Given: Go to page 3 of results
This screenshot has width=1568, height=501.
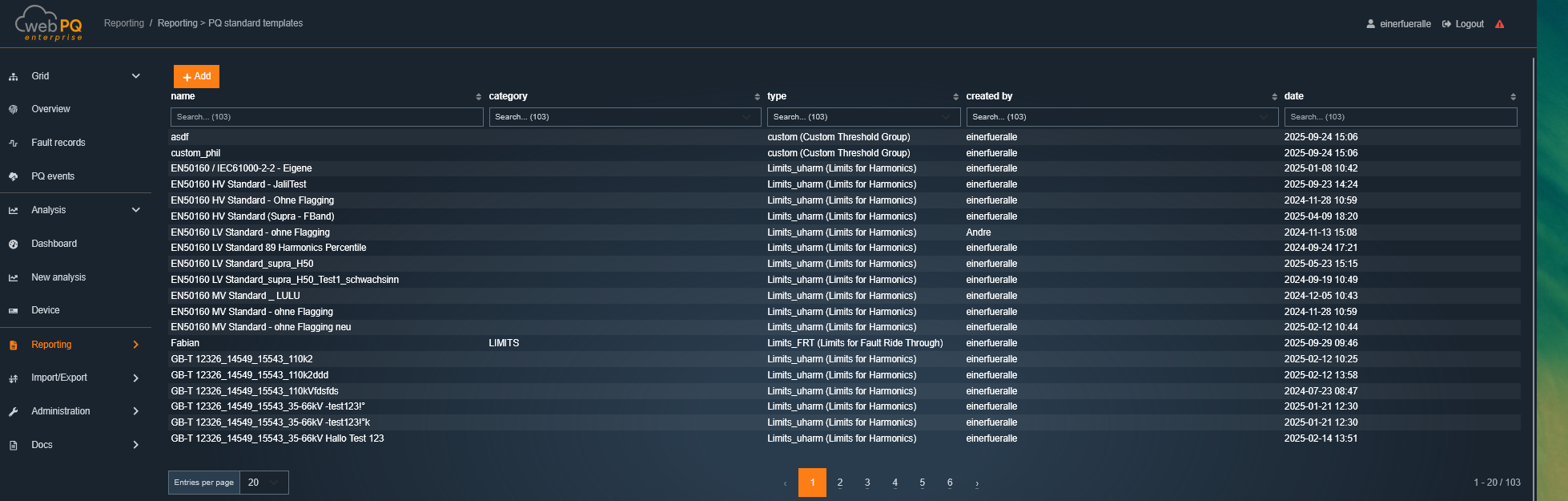Looking at the screenshot, I should [867, 483].
